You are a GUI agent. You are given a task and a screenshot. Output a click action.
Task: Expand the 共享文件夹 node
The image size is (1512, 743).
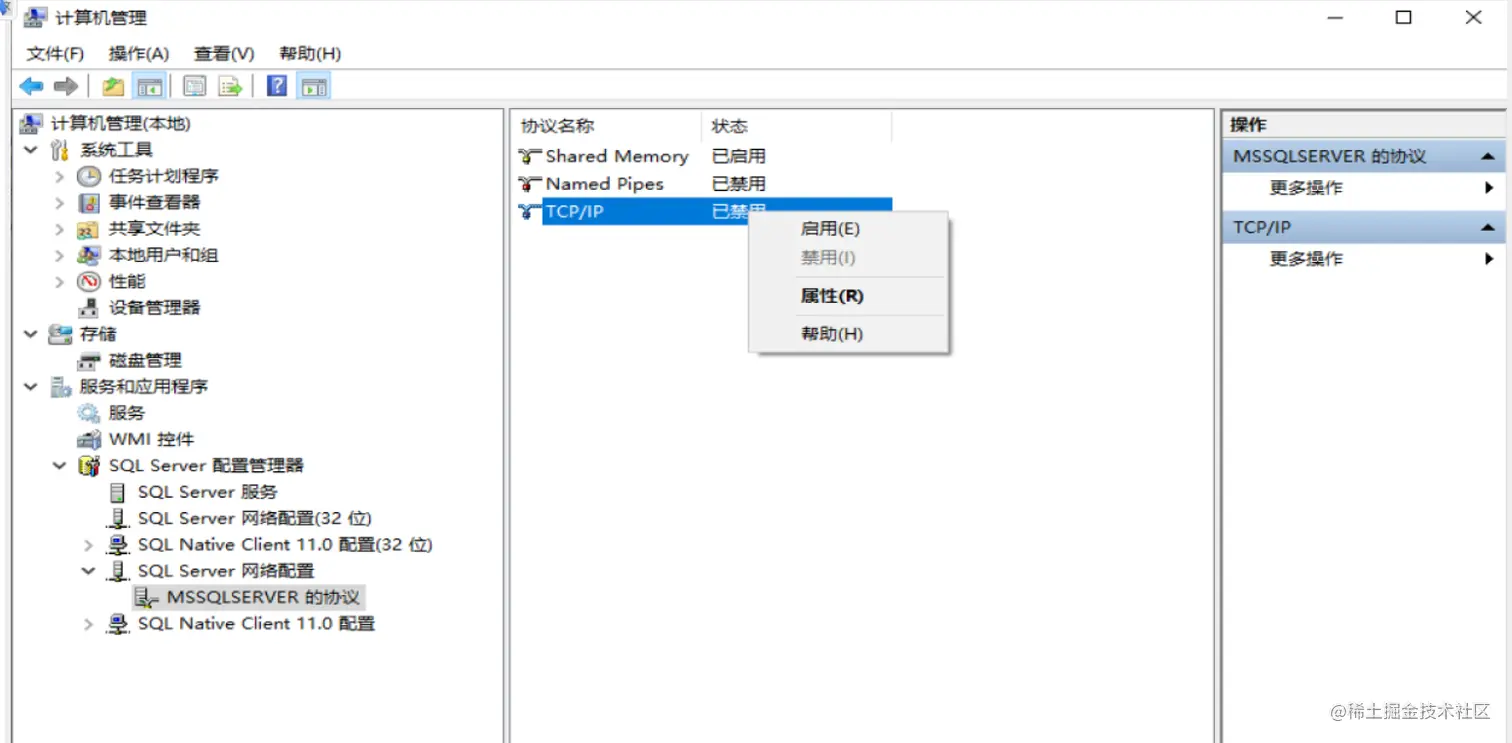coord(60,229)
